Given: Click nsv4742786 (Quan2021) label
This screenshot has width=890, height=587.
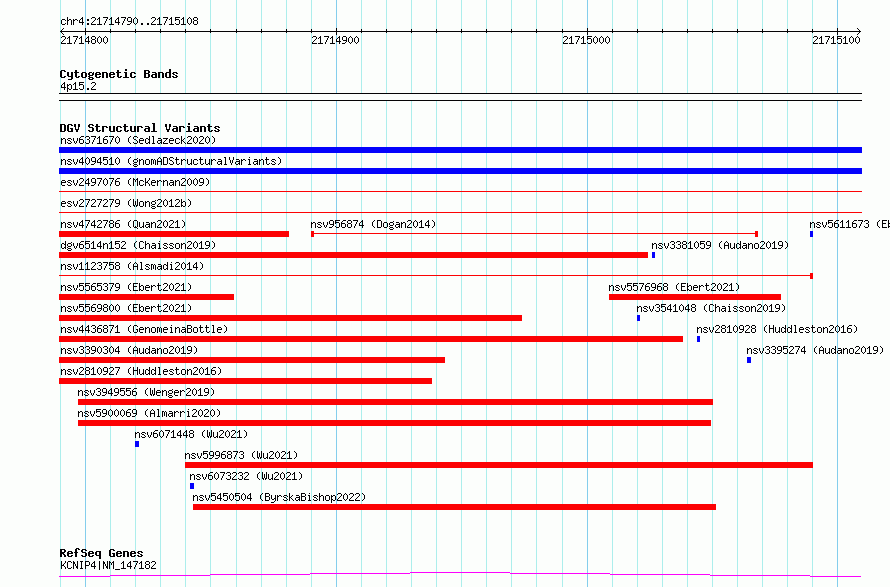Looking at the screenshot, I should 123,224.
